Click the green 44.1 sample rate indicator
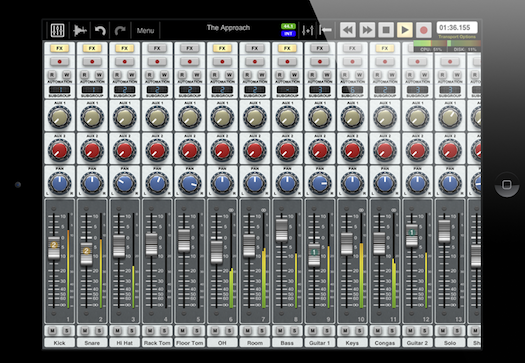The width and height of the screenshot is (525, 363). (x=288, y=26)
